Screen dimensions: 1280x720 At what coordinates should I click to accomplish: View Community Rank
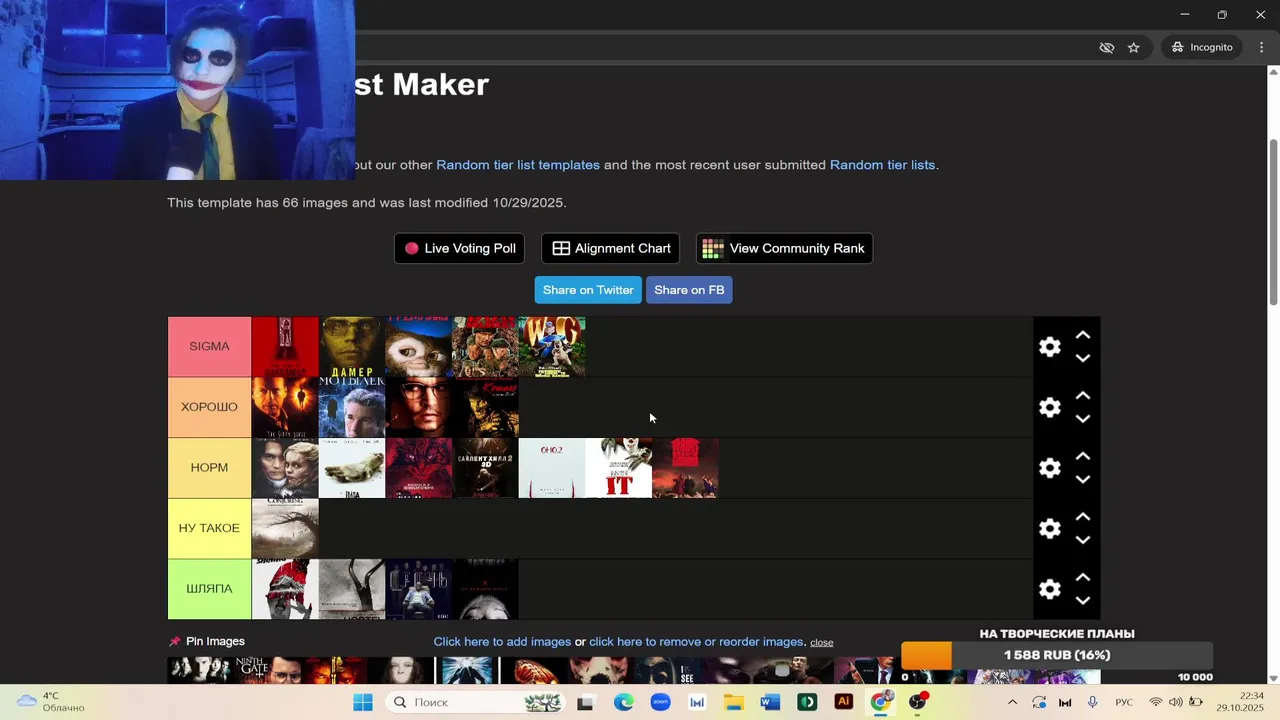coord(784,248)
